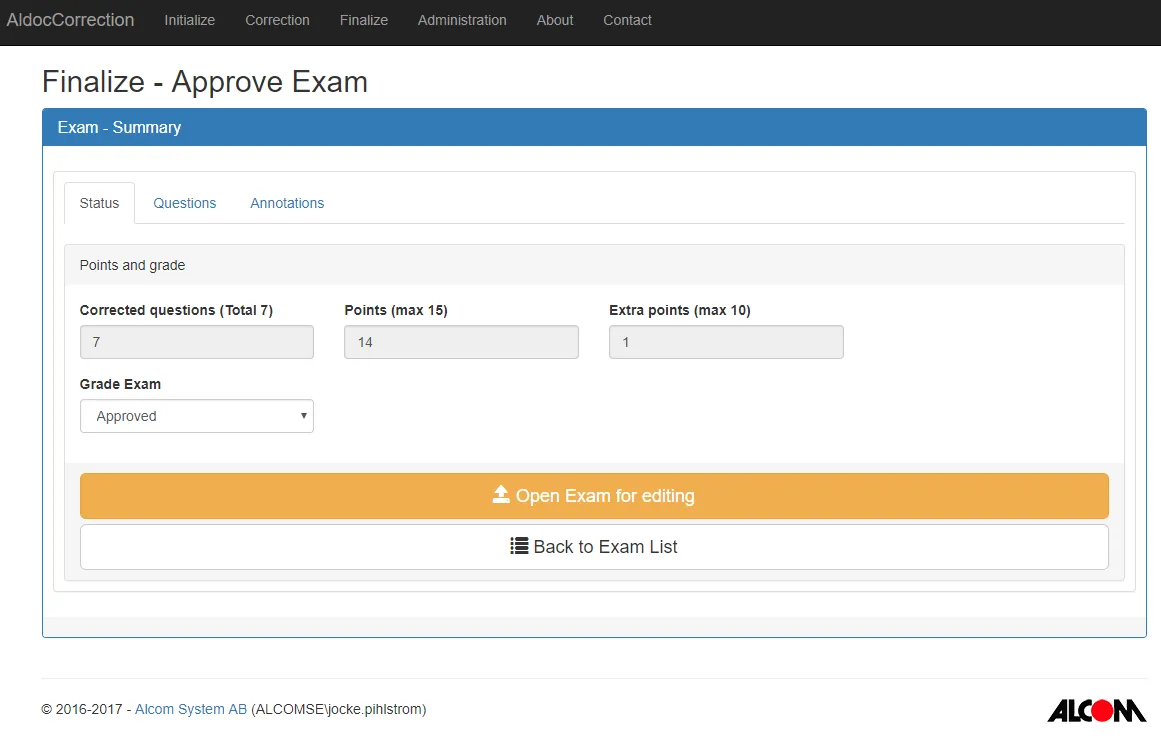Viewport: 1161px width, 740px height.
Task: Click the Extra points (max 10) label
Action: (680, 310)
